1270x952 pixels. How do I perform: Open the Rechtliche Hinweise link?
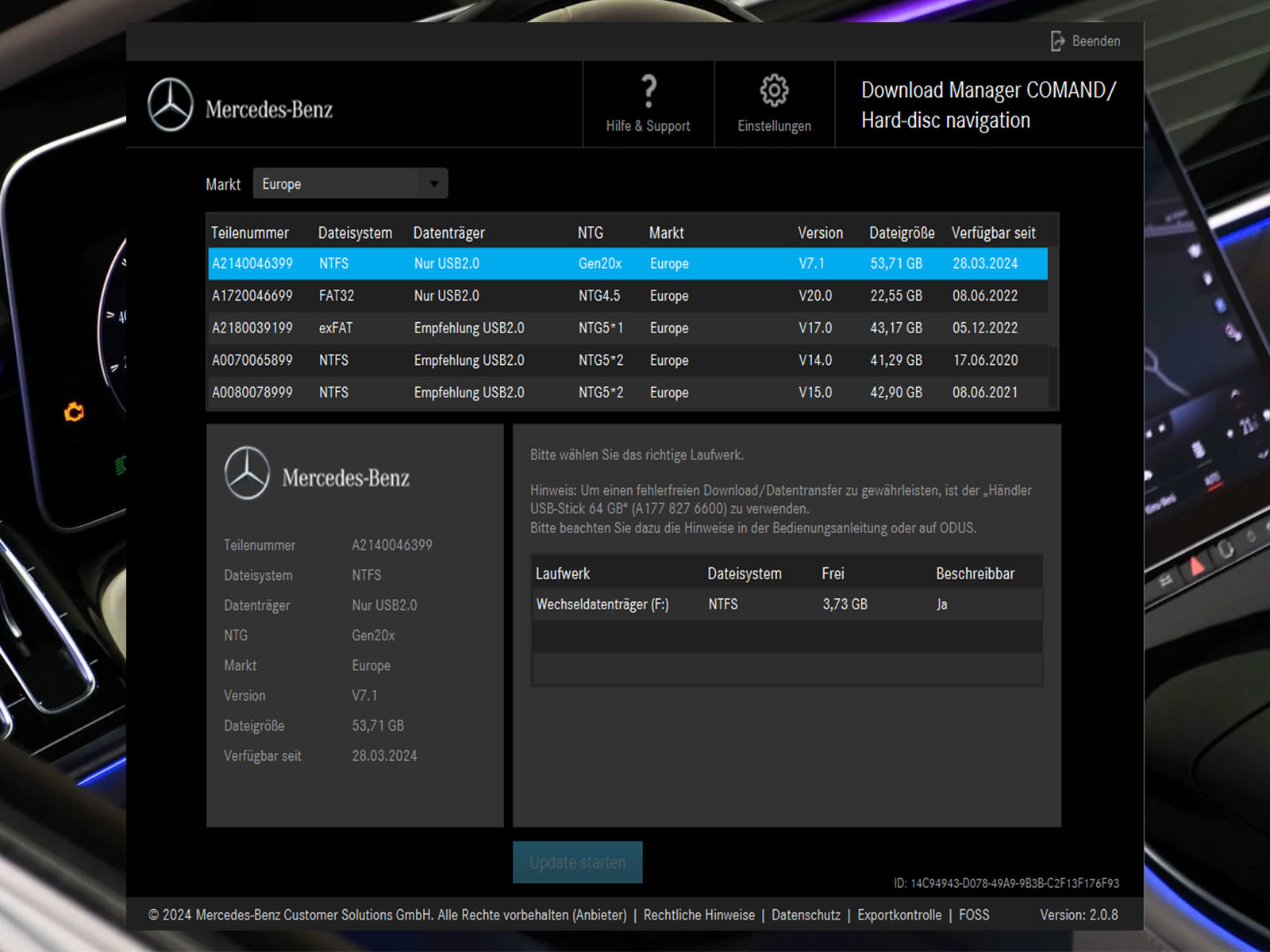[x=698, y=915]
